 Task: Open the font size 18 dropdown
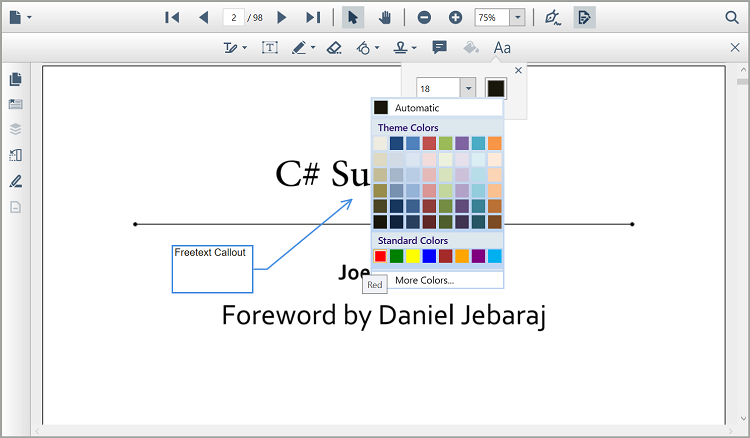click(x=468, y=89)
